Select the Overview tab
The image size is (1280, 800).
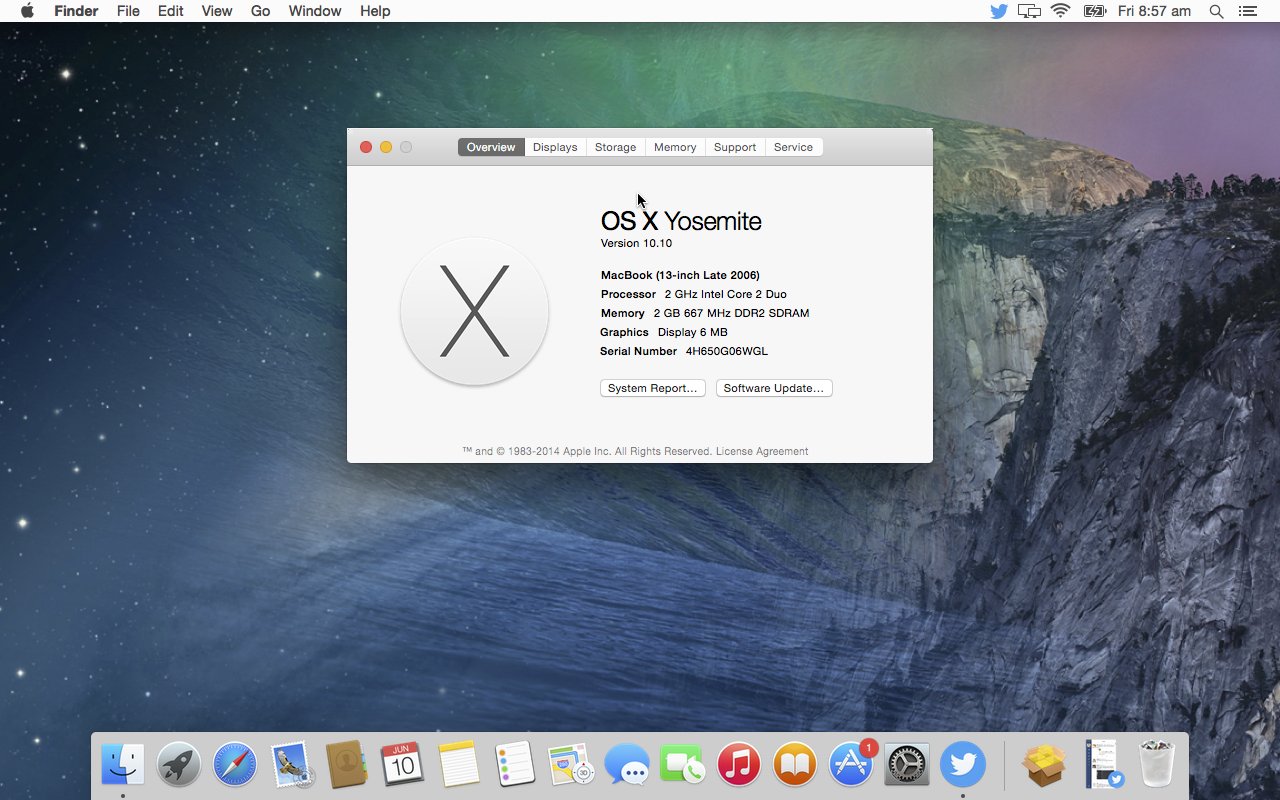coord(491,147)
